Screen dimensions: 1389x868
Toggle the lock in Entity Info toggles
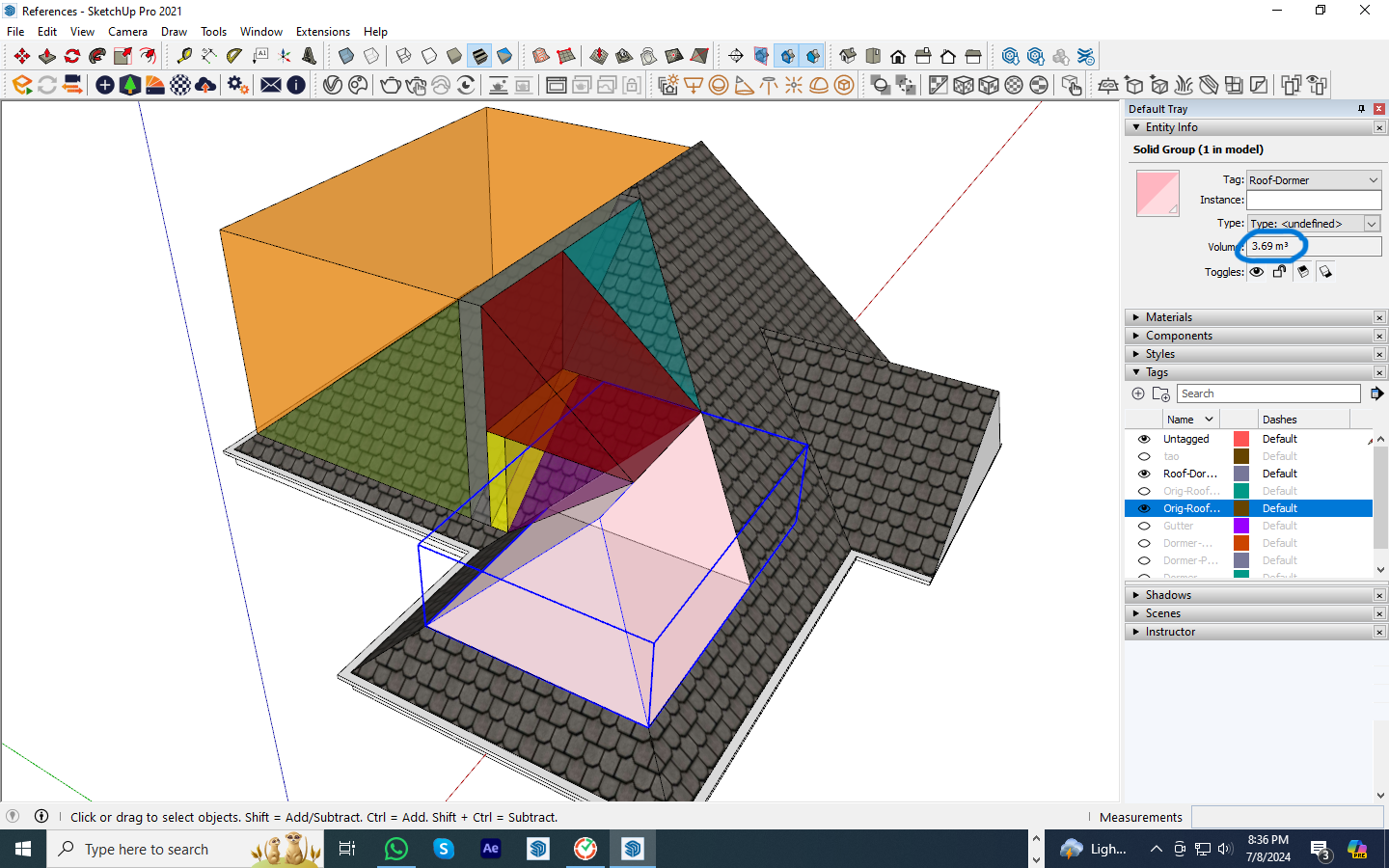click(1279, 272)
